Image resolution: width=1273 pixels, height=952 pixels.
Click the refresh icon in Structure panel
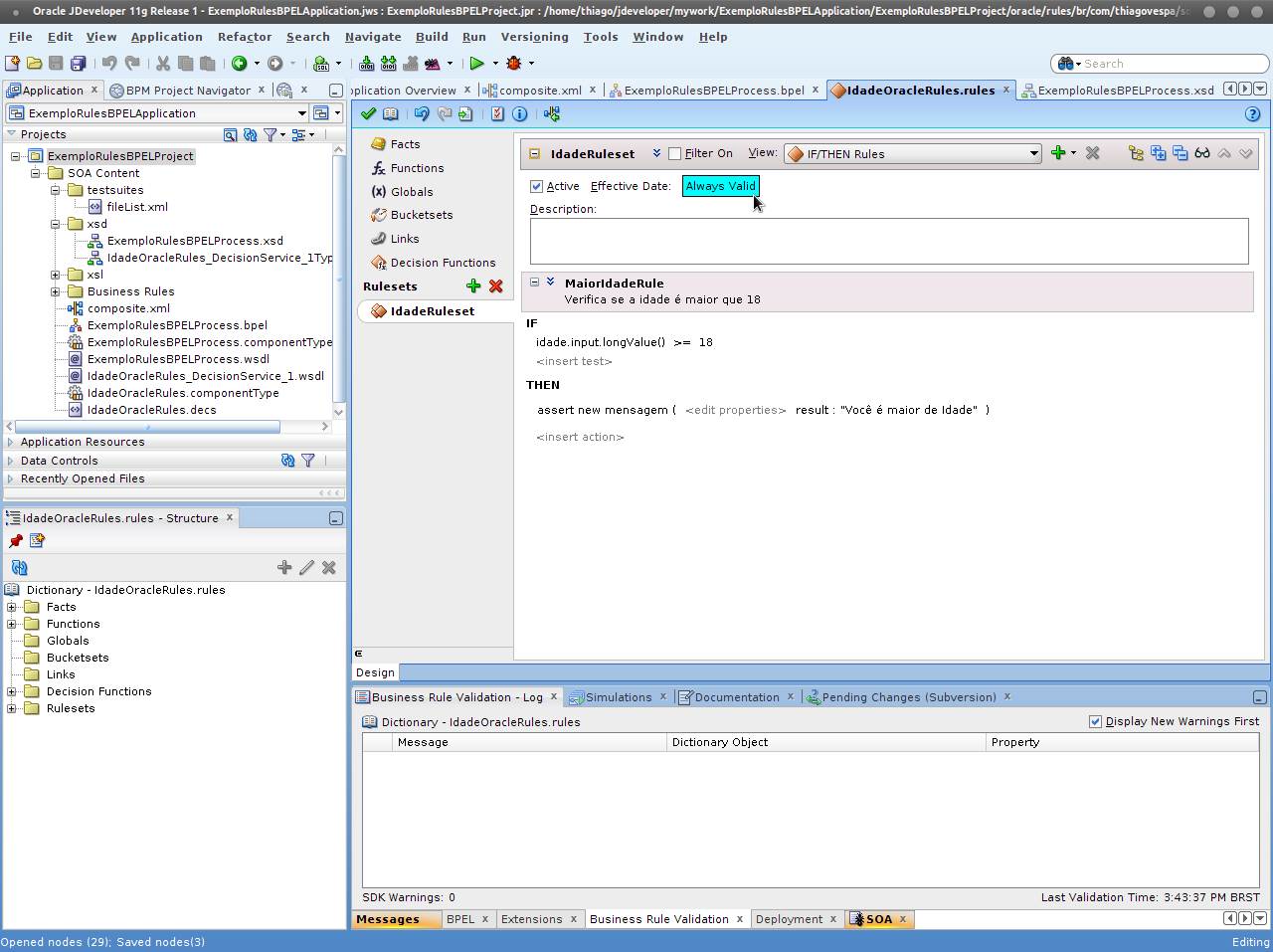coord(19,567)
